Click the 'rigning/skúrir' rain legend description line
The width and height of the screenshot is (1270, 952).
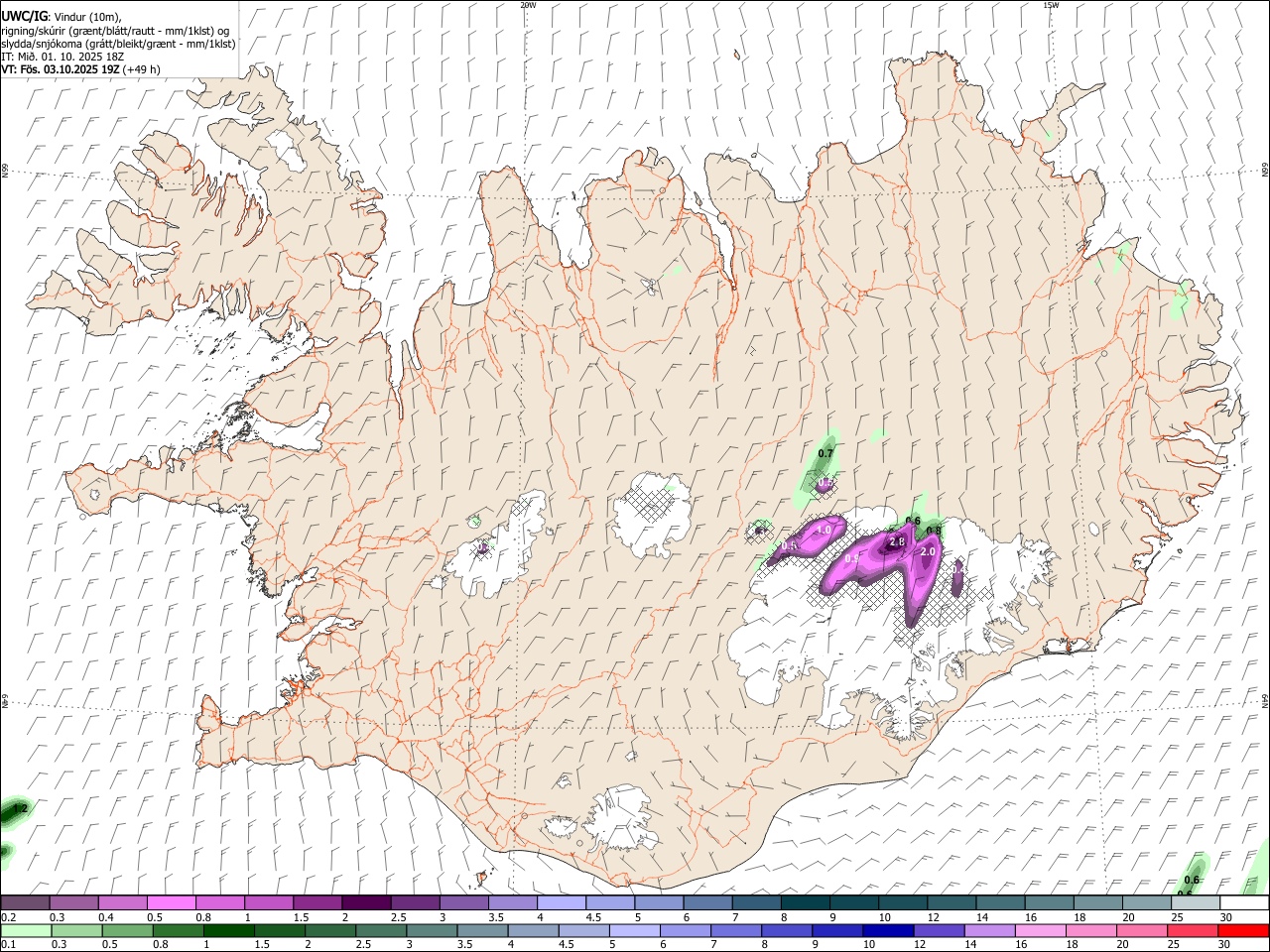115,31
